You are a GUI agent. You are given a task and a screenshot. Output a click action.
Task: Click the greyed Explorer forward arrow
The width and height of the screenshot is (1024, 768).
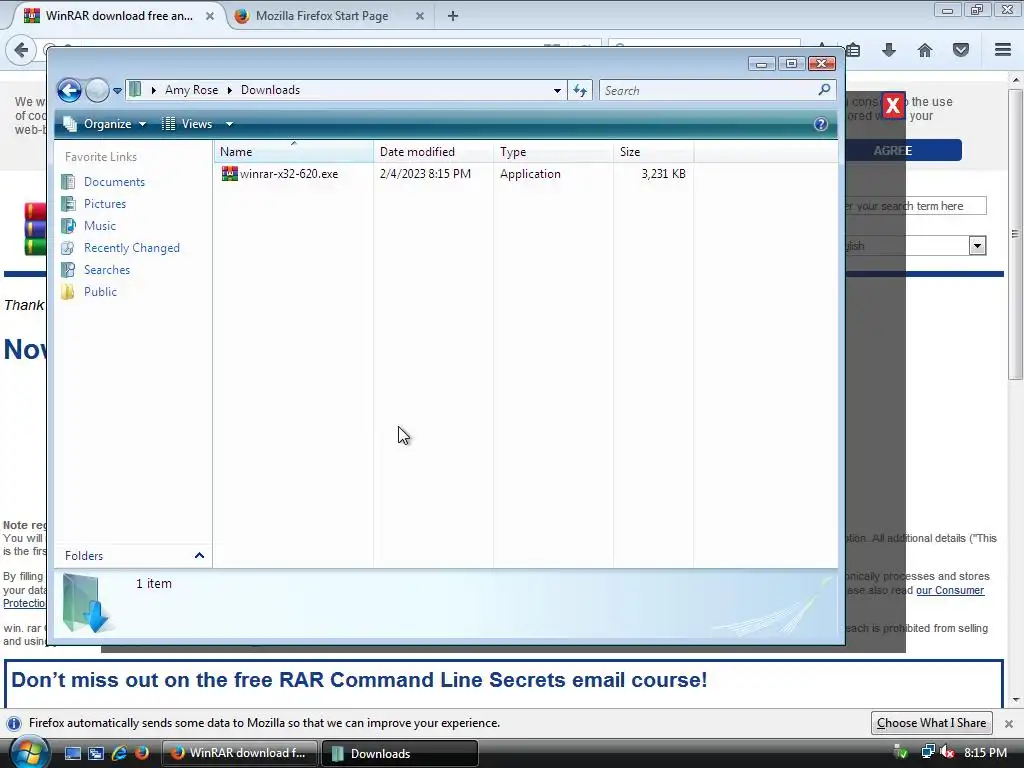point(97,90)
